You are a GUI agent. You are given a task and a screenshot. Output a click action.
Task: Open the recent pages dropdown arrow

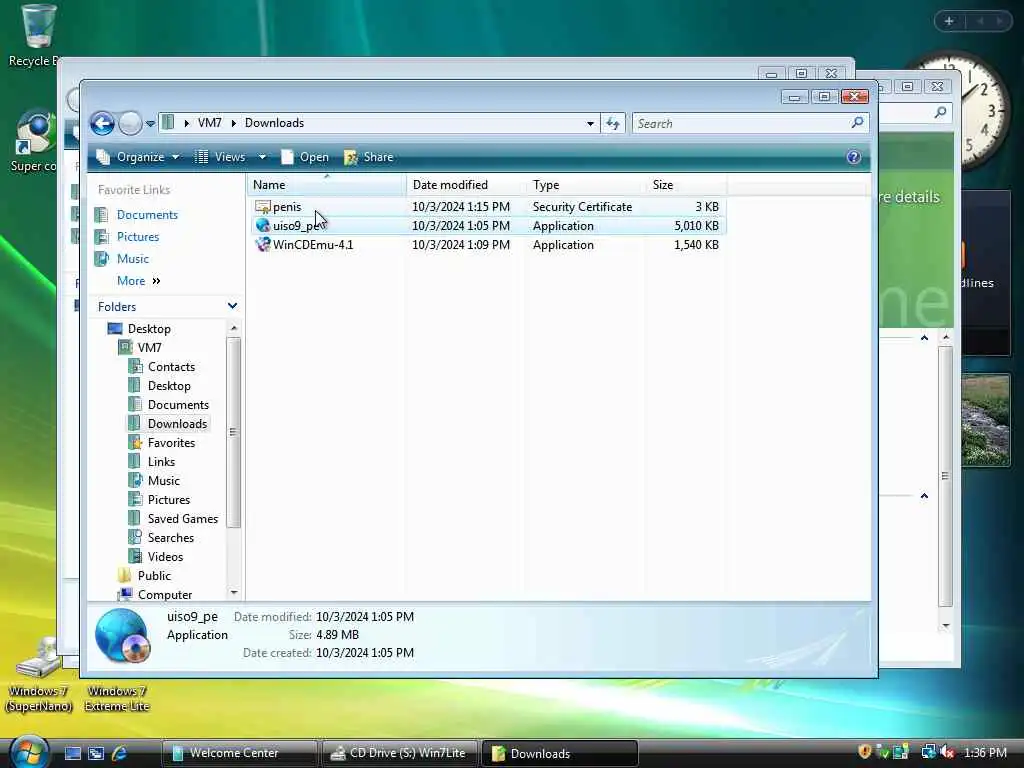(x=150, y=123)
